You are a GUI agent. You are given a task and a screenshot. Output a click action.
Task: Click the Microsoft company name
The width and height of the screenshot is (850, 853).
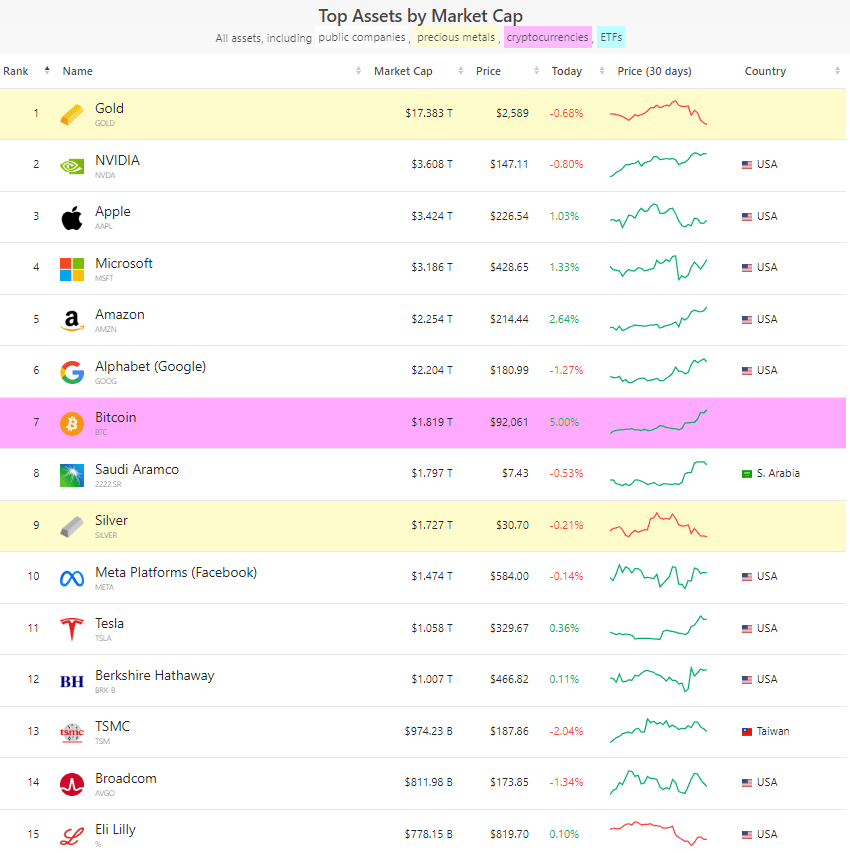124,263
